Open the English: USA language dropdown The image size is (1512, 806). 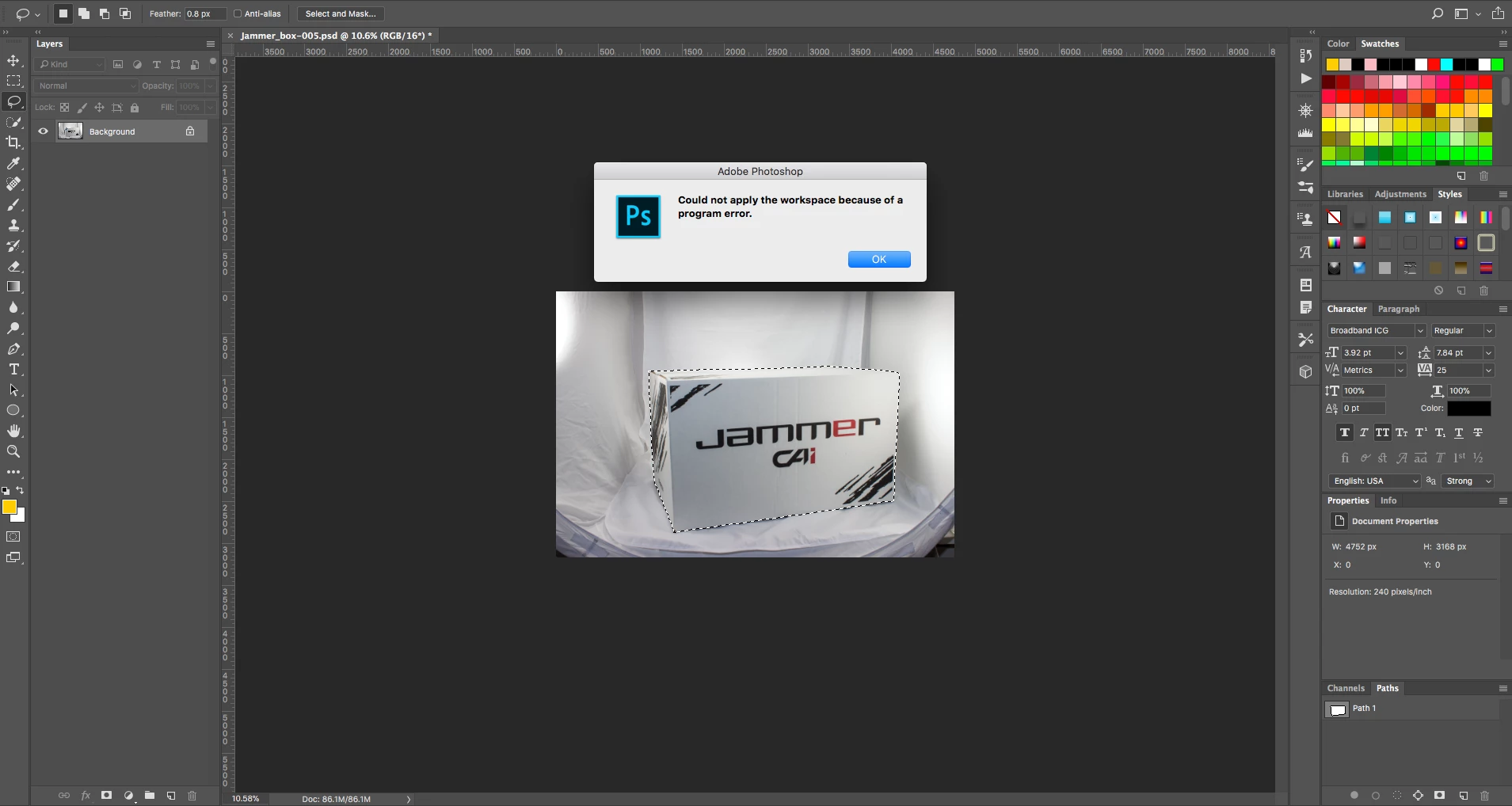(x=1375, y=481)
